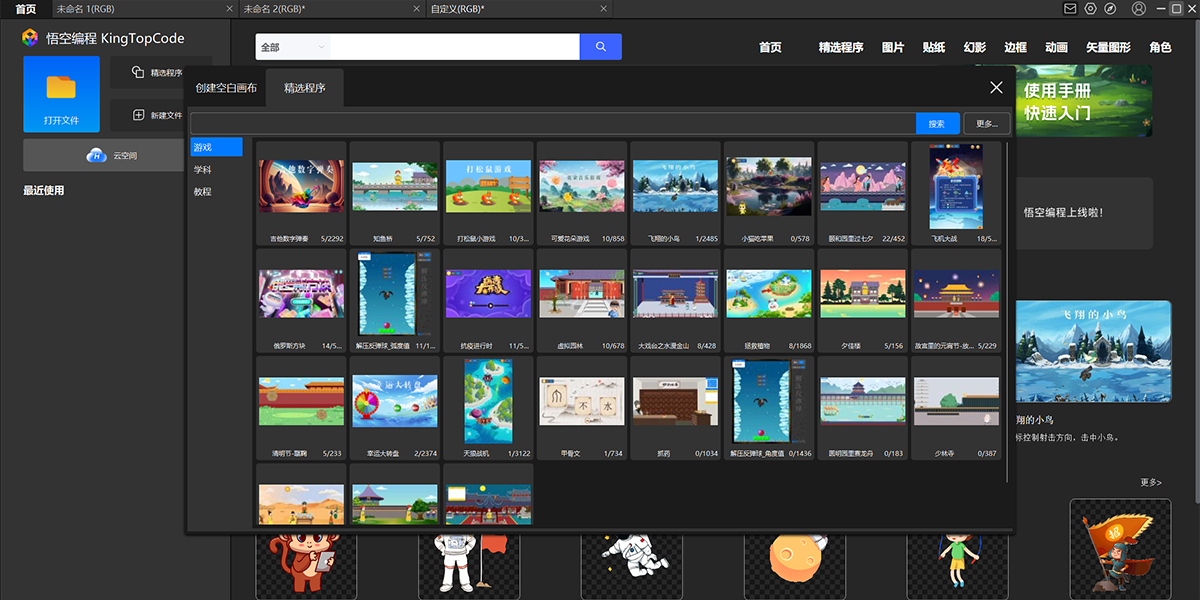Open 矢量图形 in top navigation
Viewport: 1200px width, 600px height.
click(x=1108, y=47)
